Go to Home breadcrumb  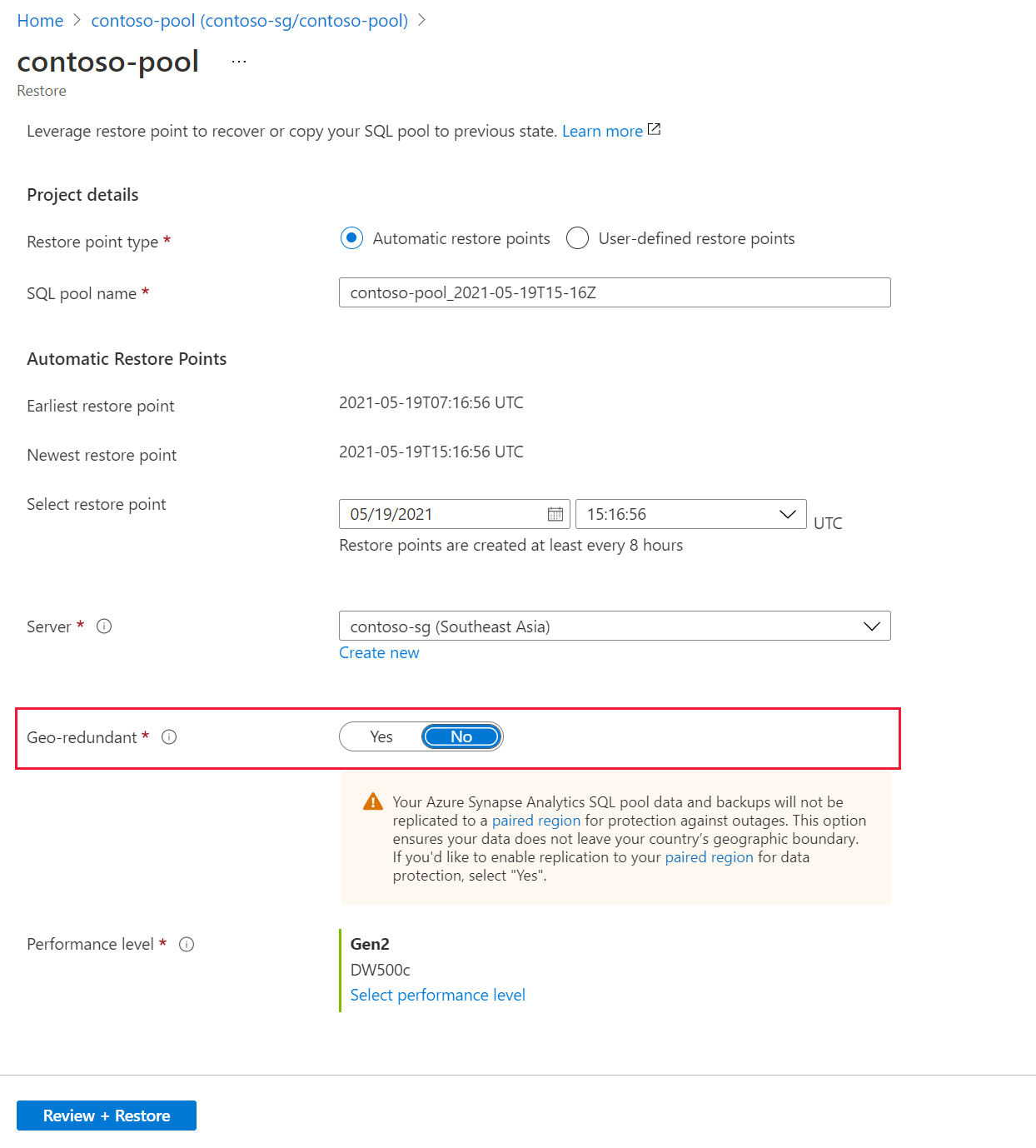coord(40,20)
